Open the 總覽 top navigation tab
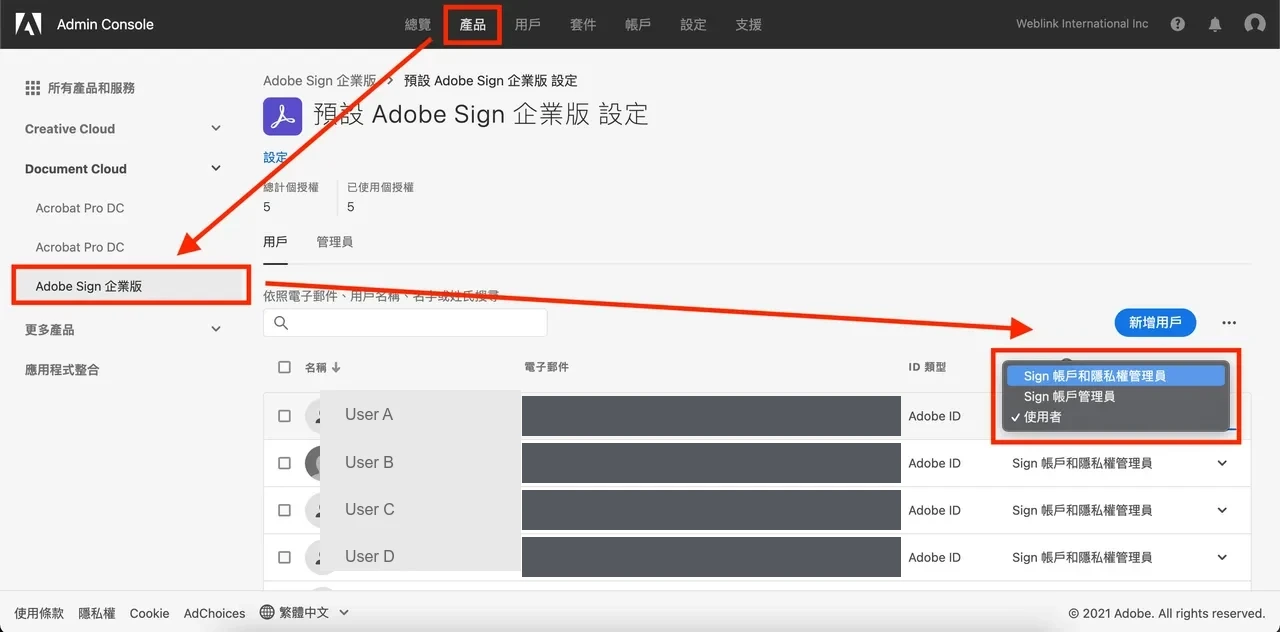The width and height of the screenshot is (1280, 632). point(418,24)
